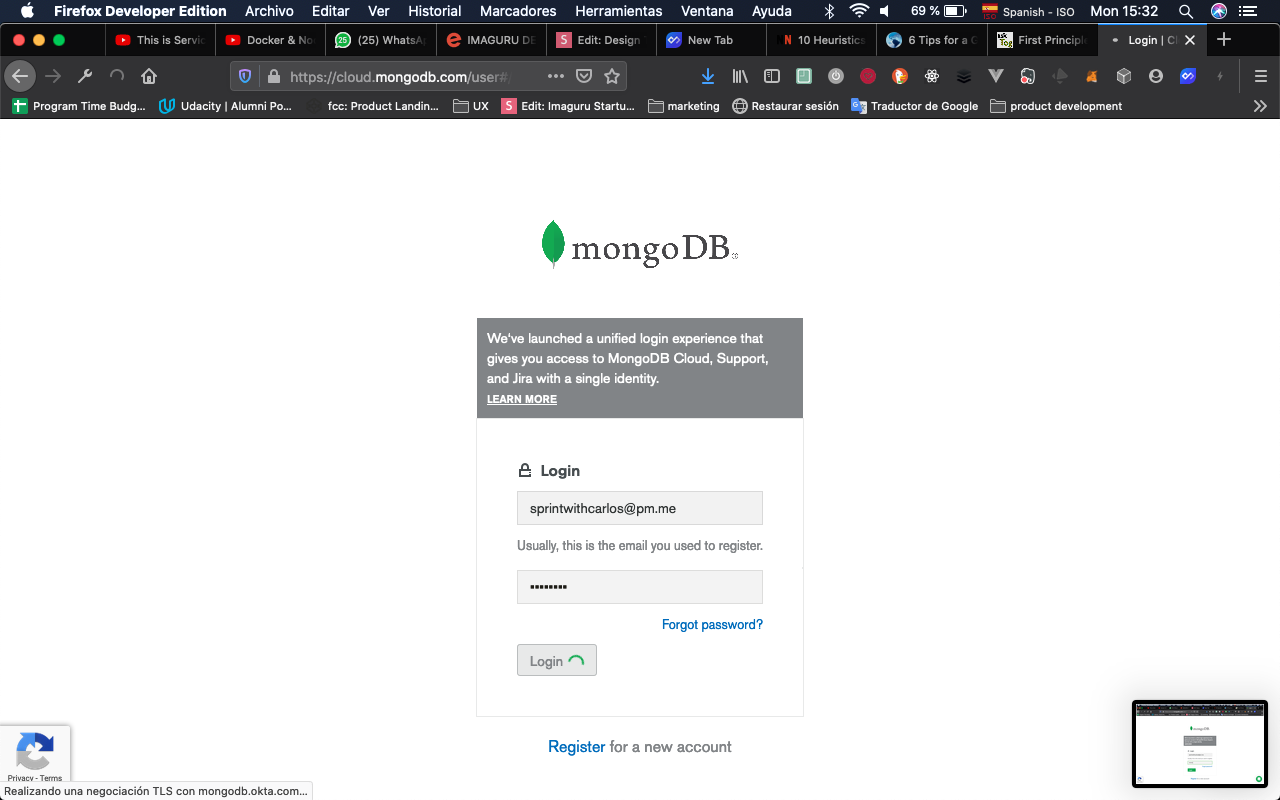Click the MongoDB logo

pos(640,246)
